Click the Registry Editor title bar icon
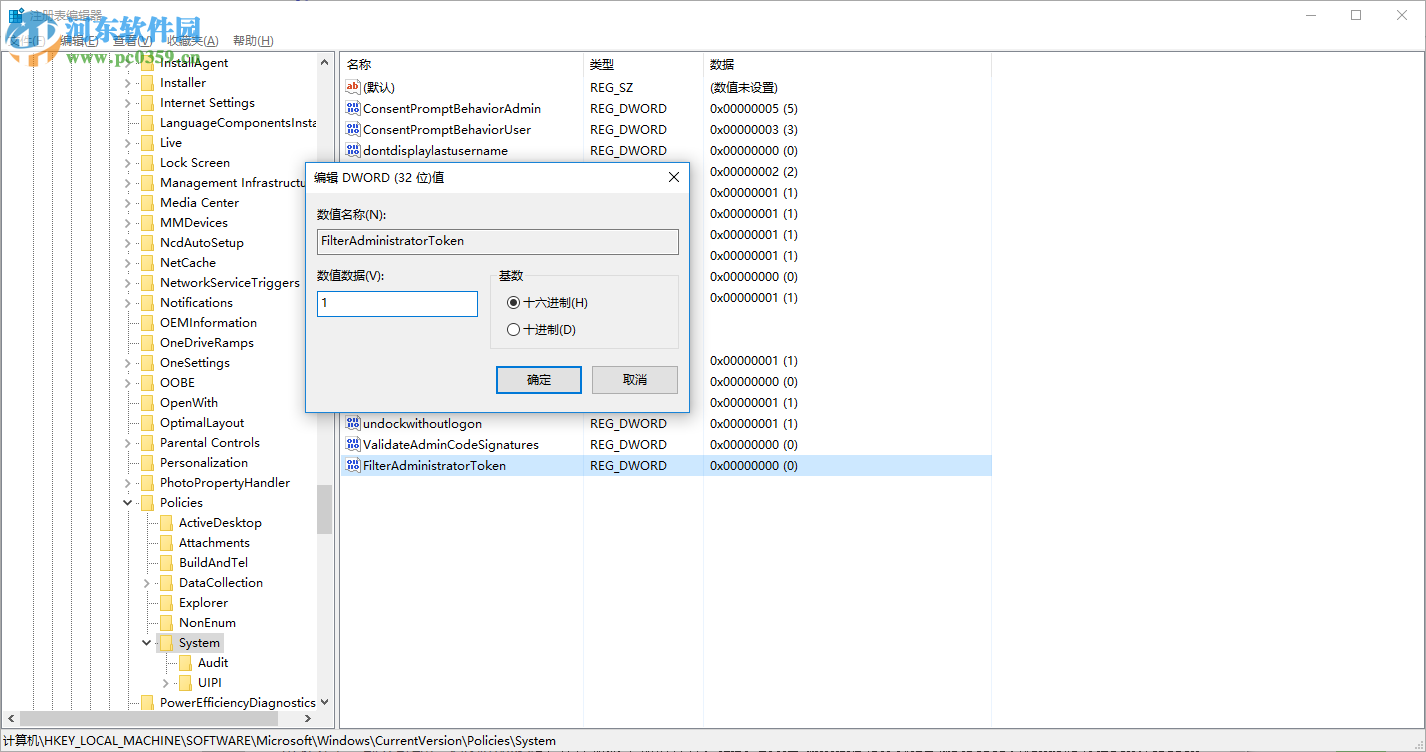 click(x=15, y=14)
